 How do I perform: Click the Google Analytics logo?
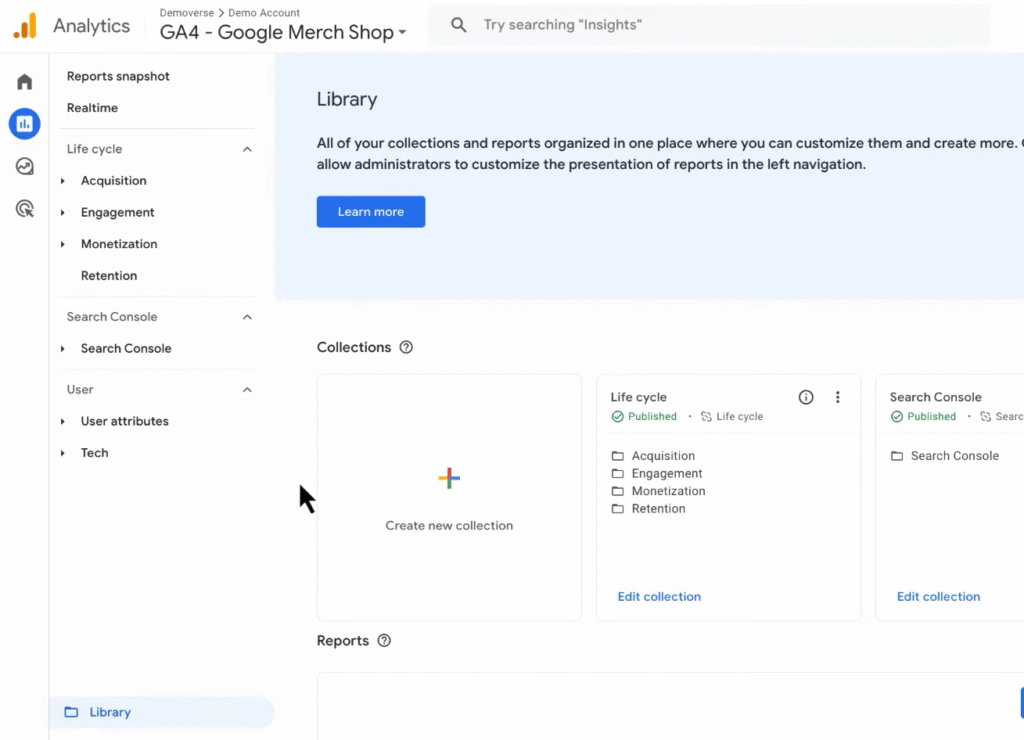click(25, 26)
